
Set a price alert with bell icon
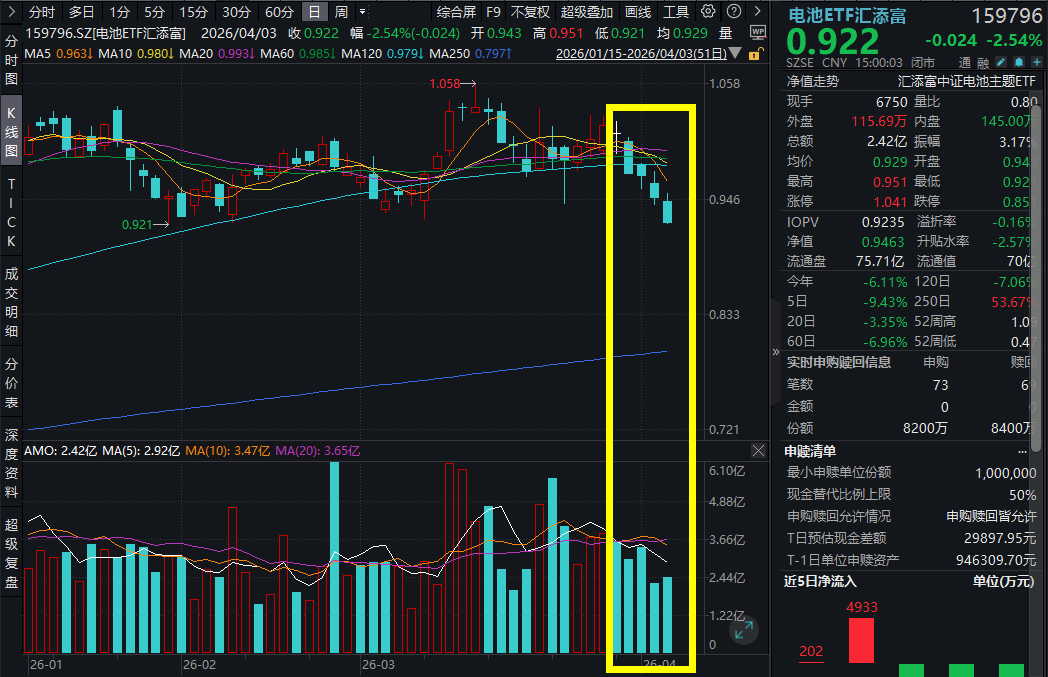1018,61
